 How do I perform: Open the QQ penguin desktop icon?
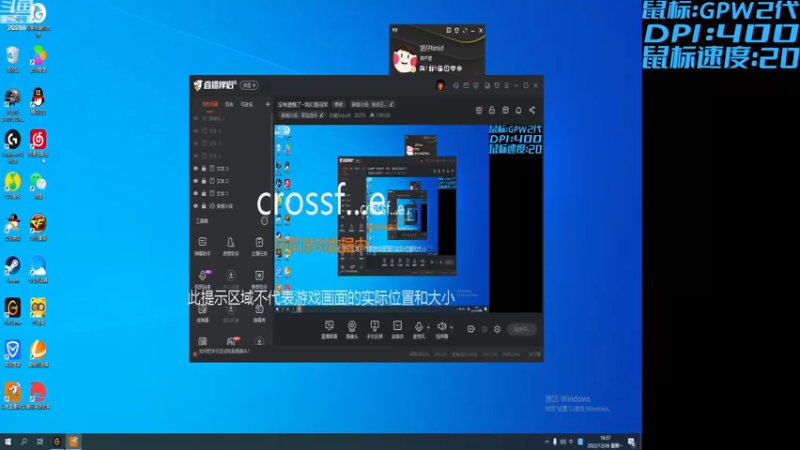[38, 101]
